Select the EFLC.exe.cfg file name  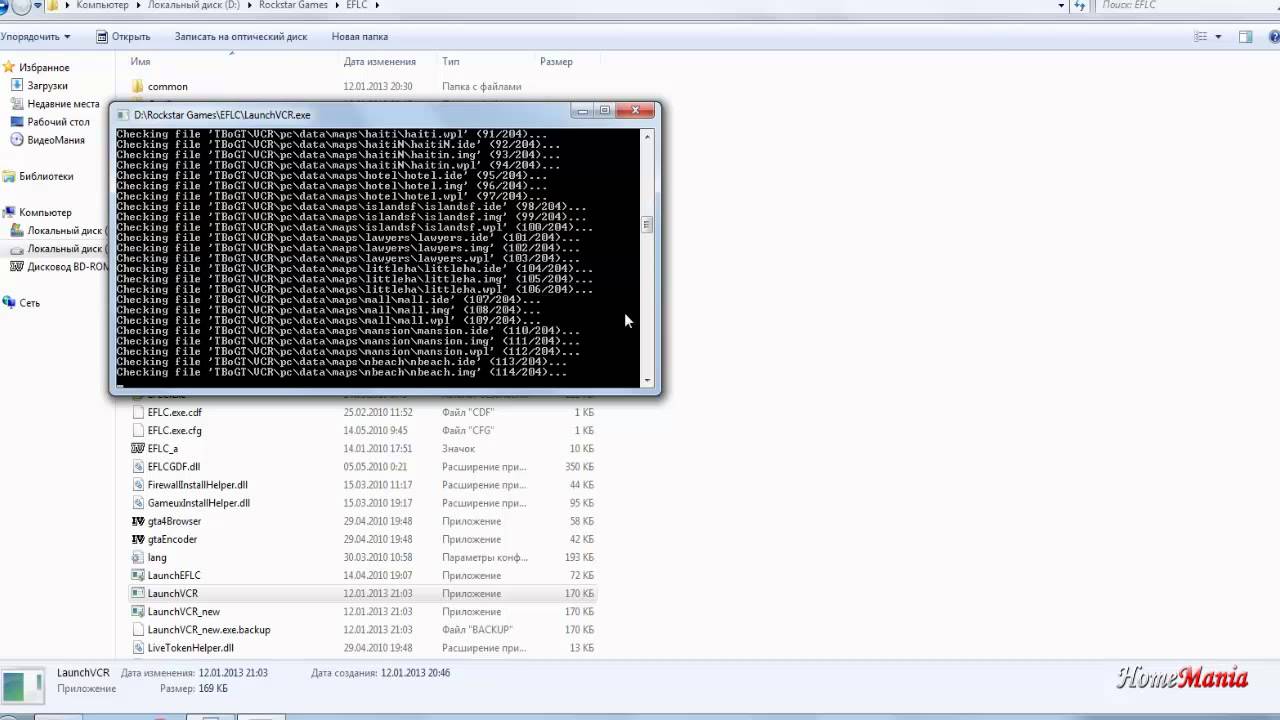coord(175,431)
